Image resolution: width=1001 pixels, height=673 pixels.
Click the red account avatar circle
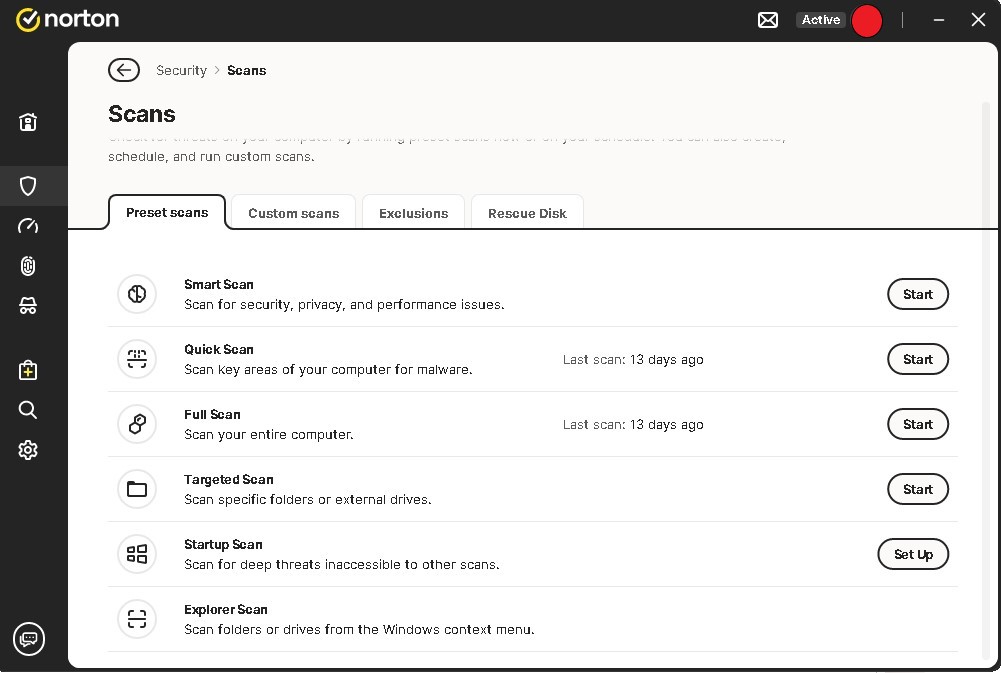click(866, 20)
